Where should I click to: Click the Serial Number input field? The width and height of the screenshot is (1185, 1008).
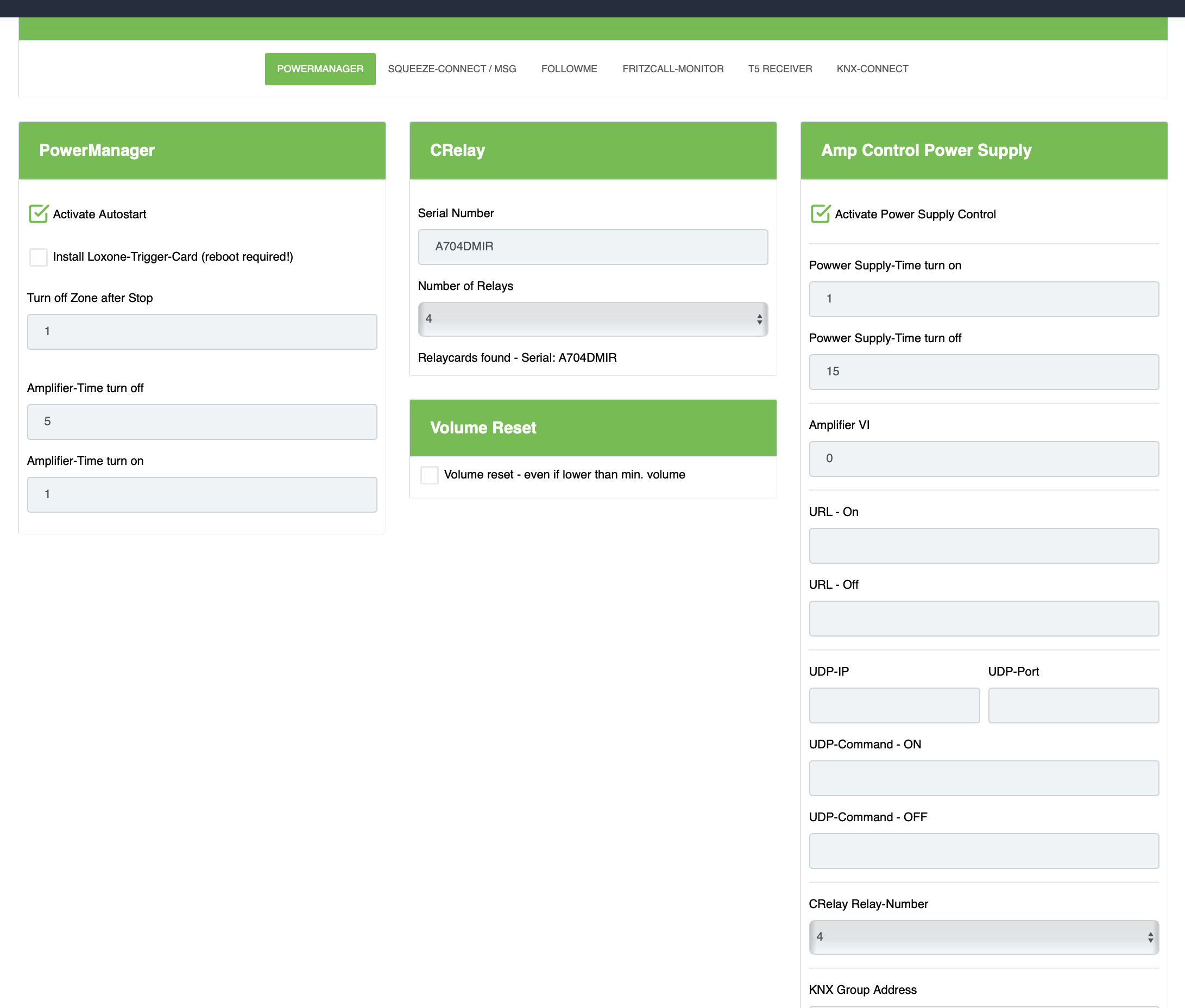[592, 247]
